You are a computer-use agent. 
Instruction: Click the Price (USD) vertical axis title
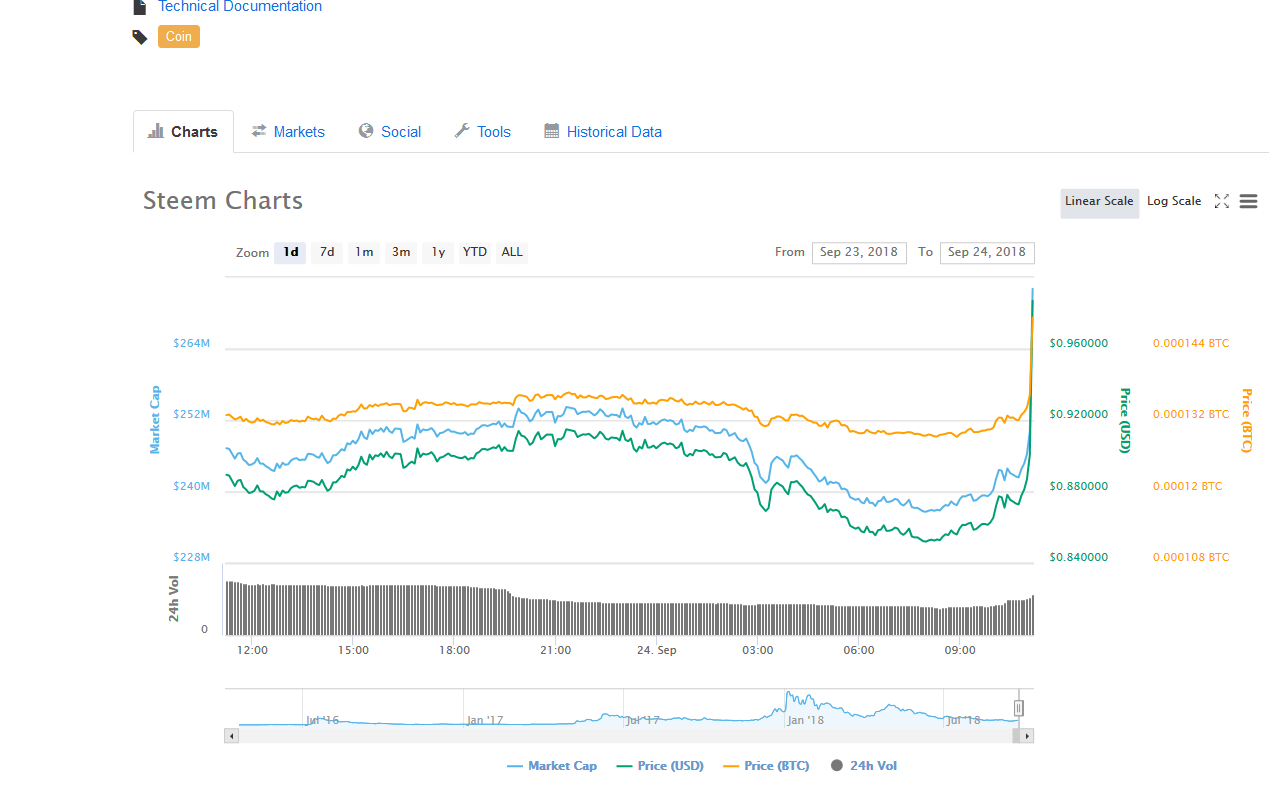pos(1124,420)
